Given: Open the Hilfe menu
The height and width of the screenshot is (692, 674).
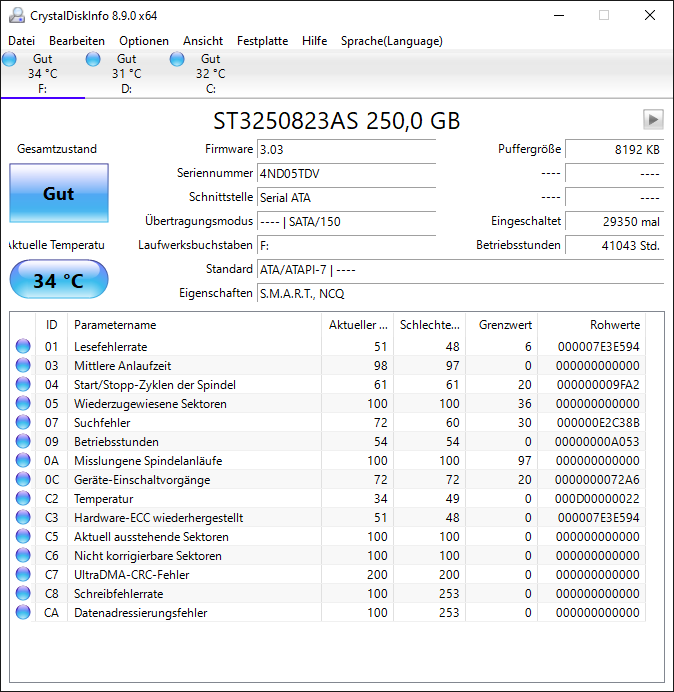Looking at the screenshot, I should [x=314, y=41].
